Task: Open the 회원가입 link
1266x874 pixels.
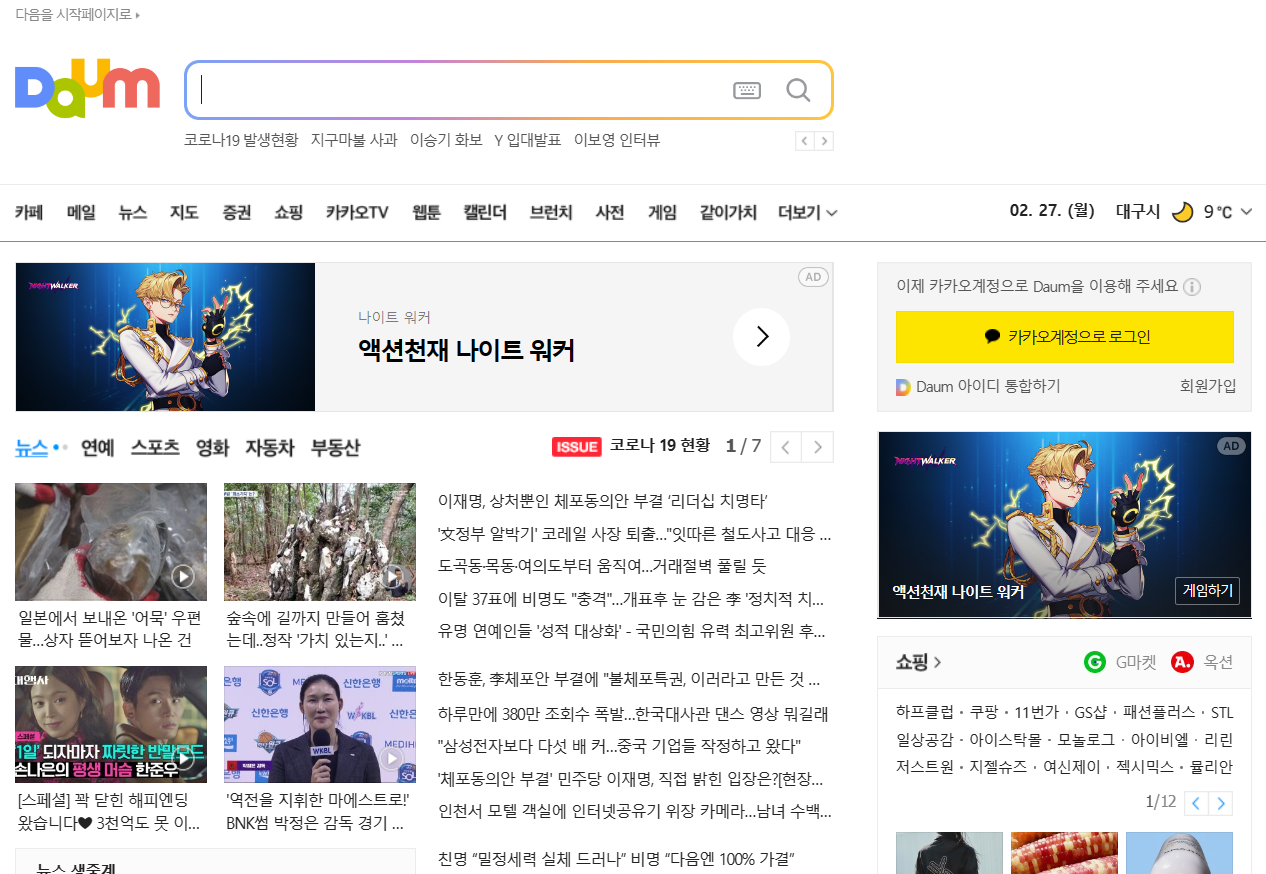Action: pyautogui.click(x=1210, y=386)
